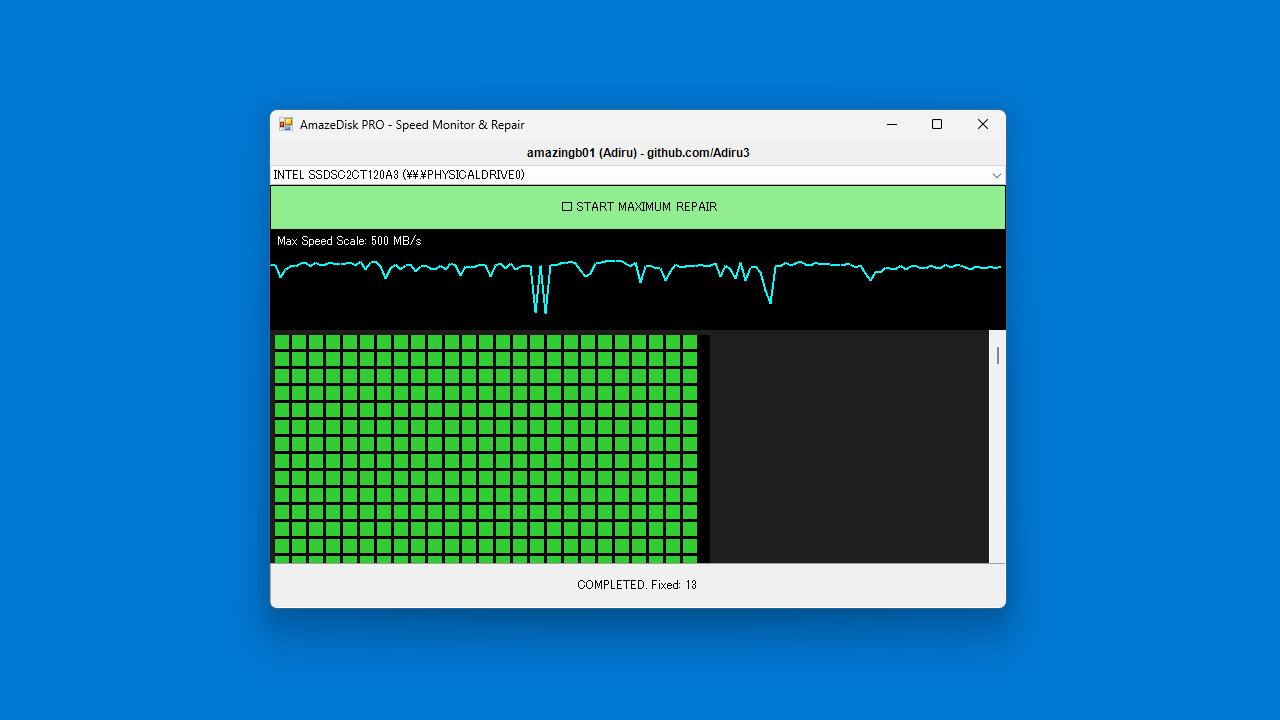
Task: Select the first green block in second row
Action: click(x=282, y=359)
